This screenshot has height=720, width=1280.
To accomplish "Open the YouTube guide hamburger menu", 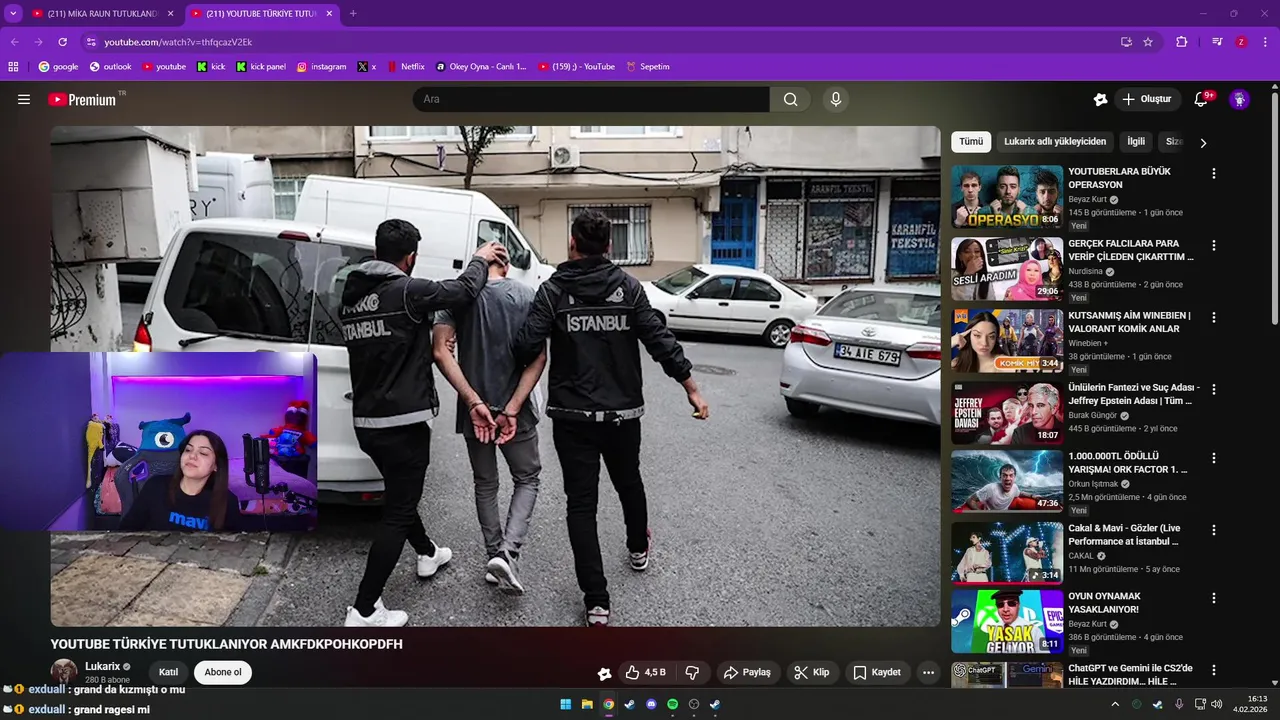I will [x=24, y=99].
